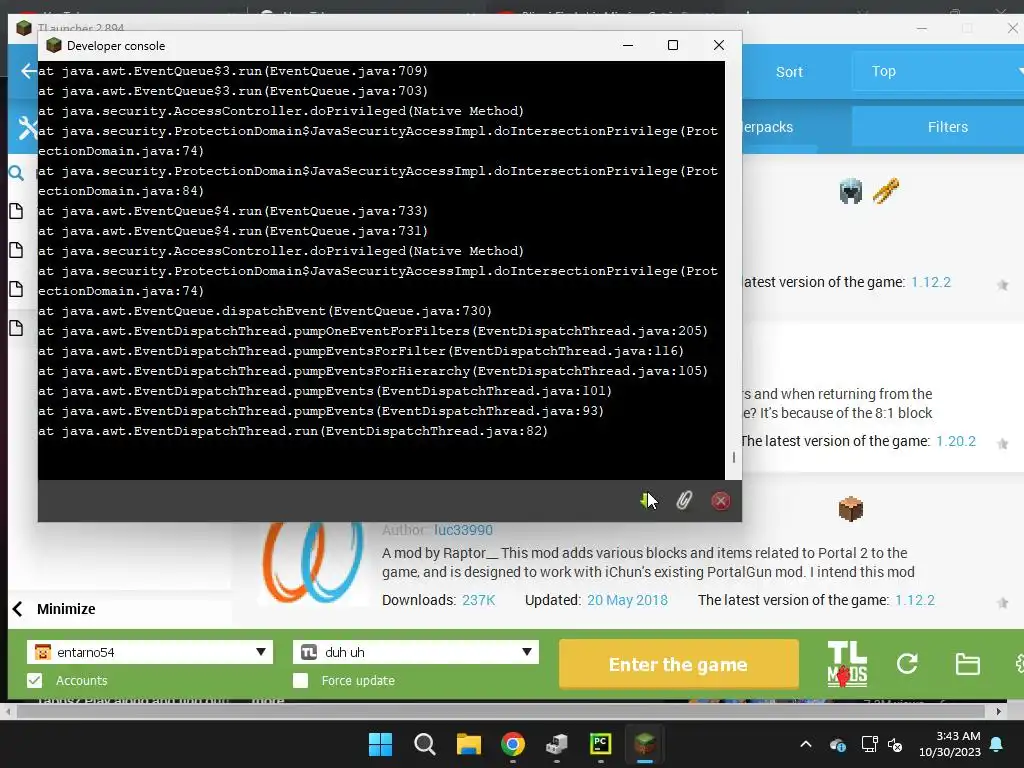Click the Enter the game button

pos(679,664)
